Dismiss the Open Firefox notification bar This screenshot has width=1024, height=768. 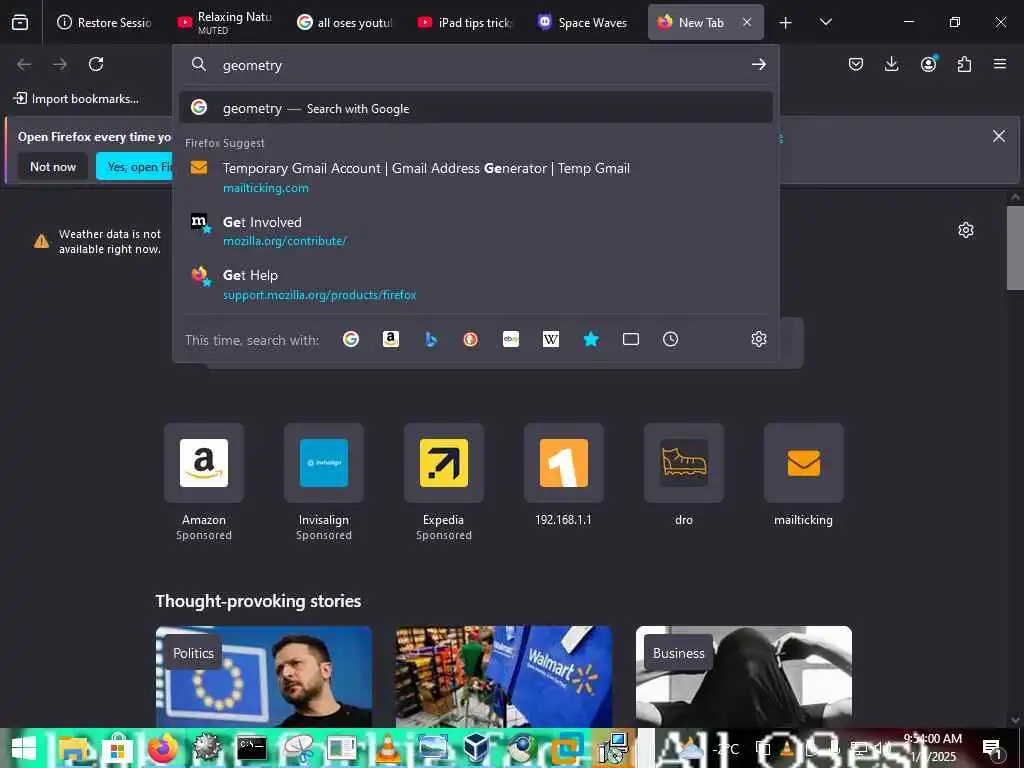pyautogui.click(x=999, y=136)
